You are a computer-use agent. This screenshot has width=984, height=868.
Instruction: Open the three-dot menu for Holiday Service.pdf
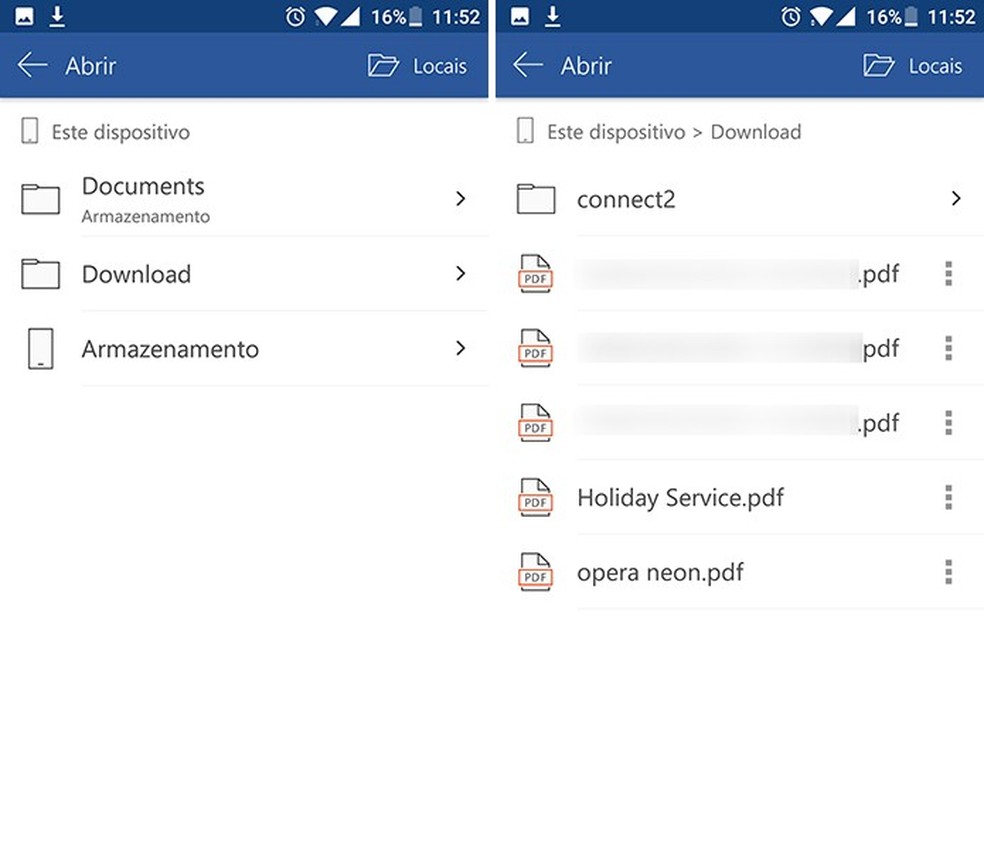(947, 497)
